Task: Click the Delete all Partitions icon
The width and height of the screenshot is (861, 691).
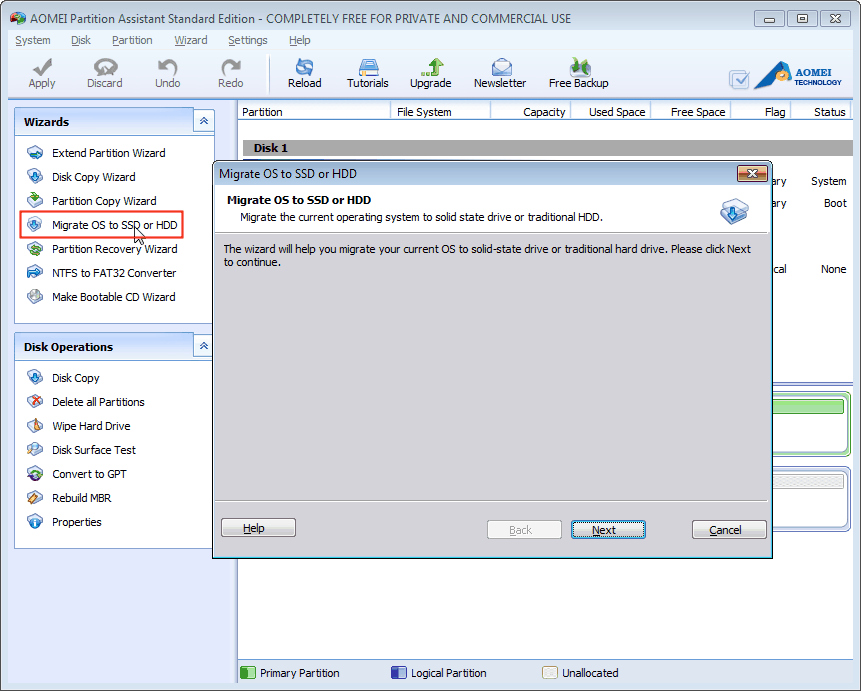Action: tap(35, 402)
